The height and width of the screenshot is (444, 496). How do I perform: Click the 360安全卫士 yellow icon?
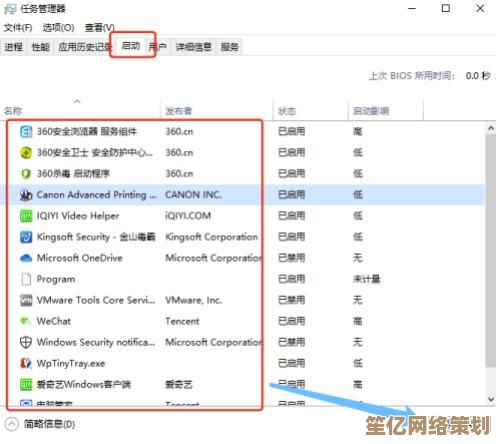click(26, 153)
